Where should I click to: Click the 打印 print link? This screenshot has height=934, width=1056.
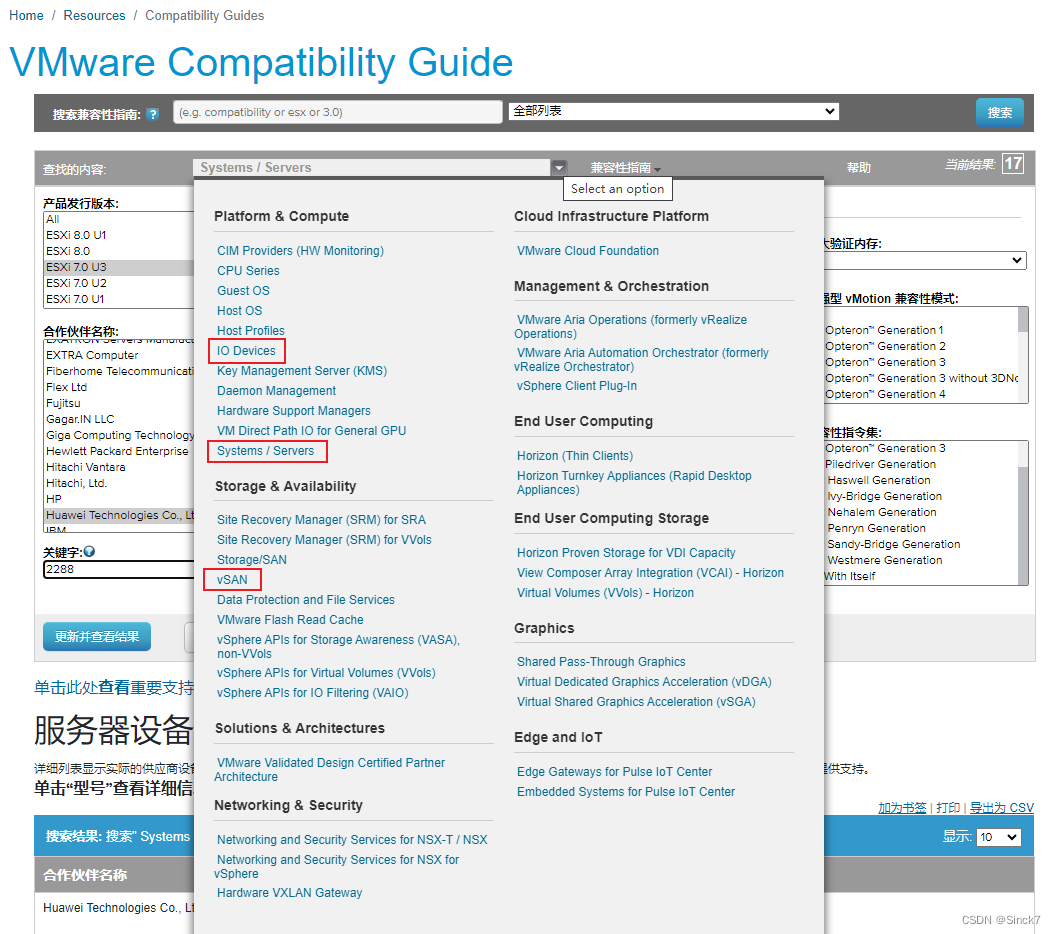pos(948,808)
